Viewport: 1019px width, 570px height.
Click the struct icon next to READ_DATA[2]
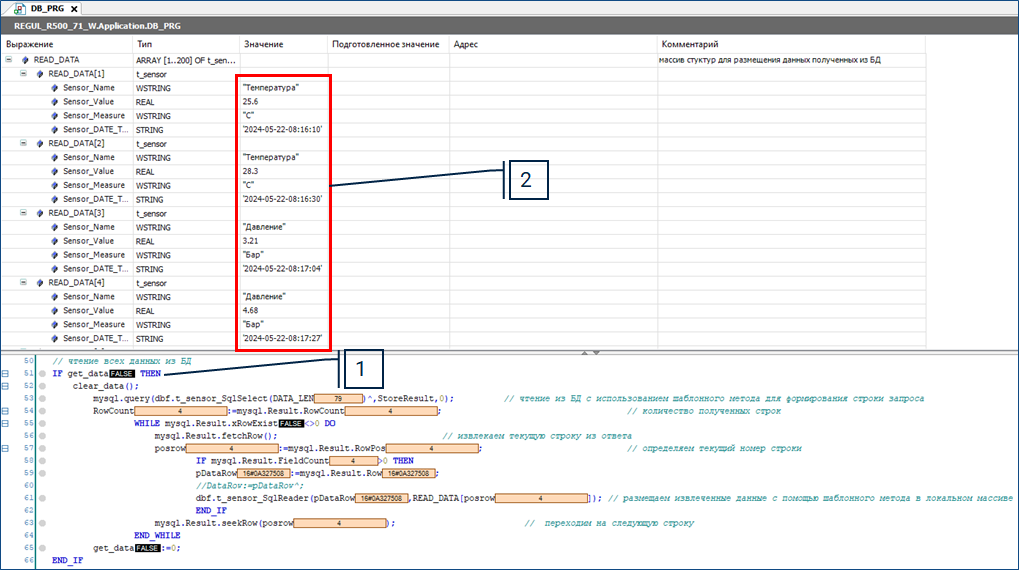[x=40, y=144]
